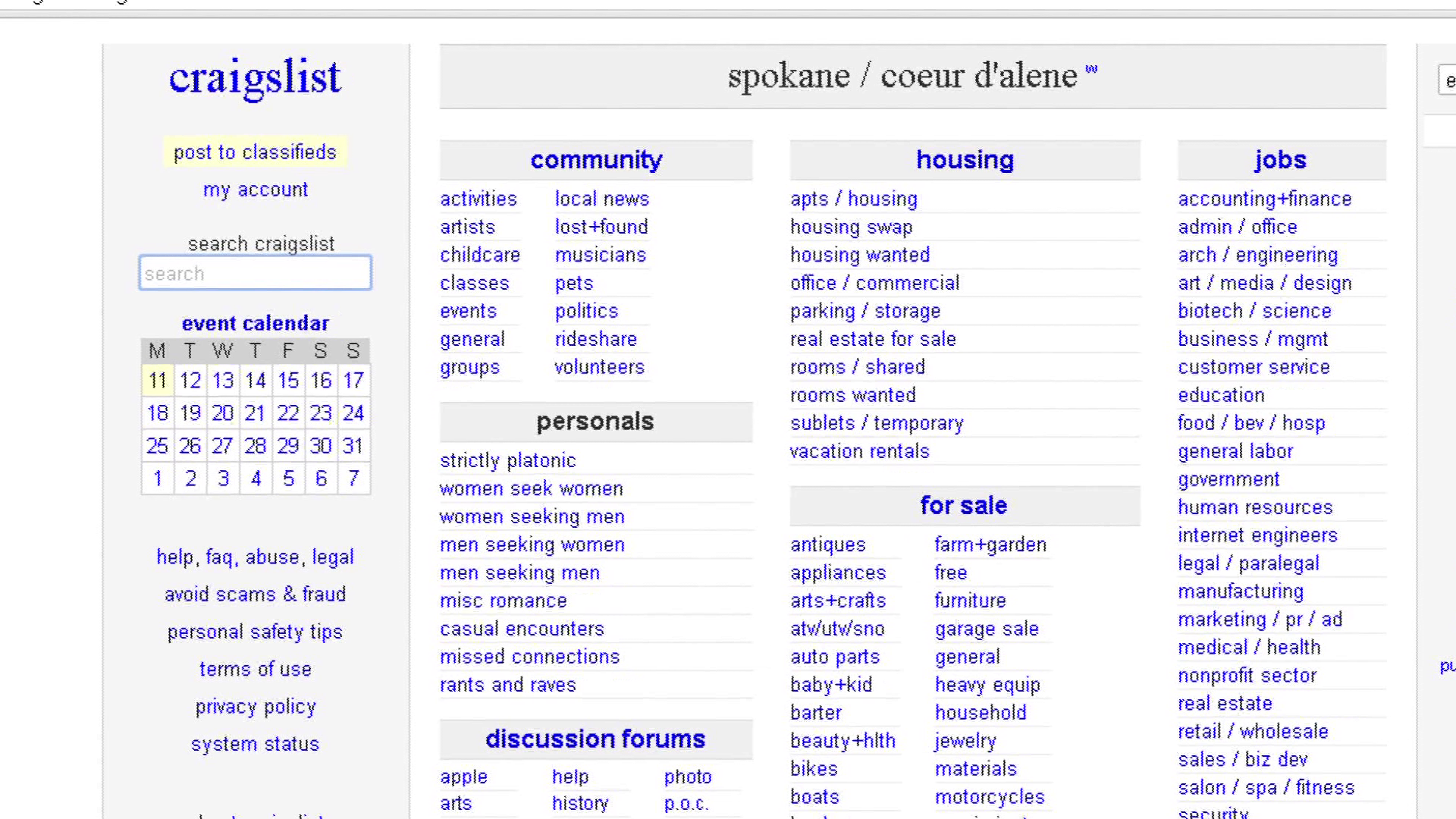The height and width of the screenshot is (819, 1456).
Task: Open the for sale section header
Action: (x=964, y=505)
